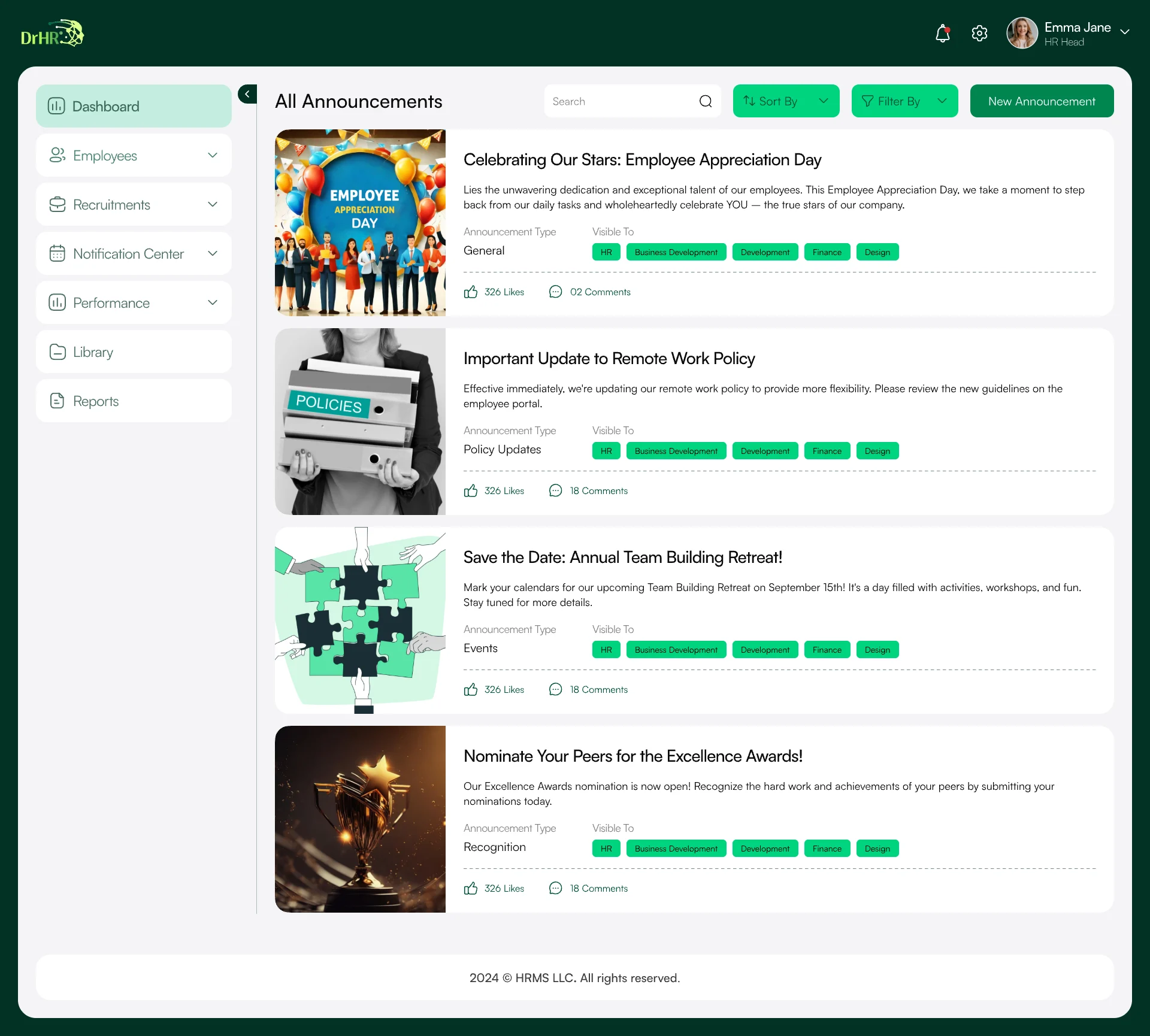This screenshot has width=1150, height=1036.
Task: Like the Excellence Awards announcement
Action: [471, 888]
